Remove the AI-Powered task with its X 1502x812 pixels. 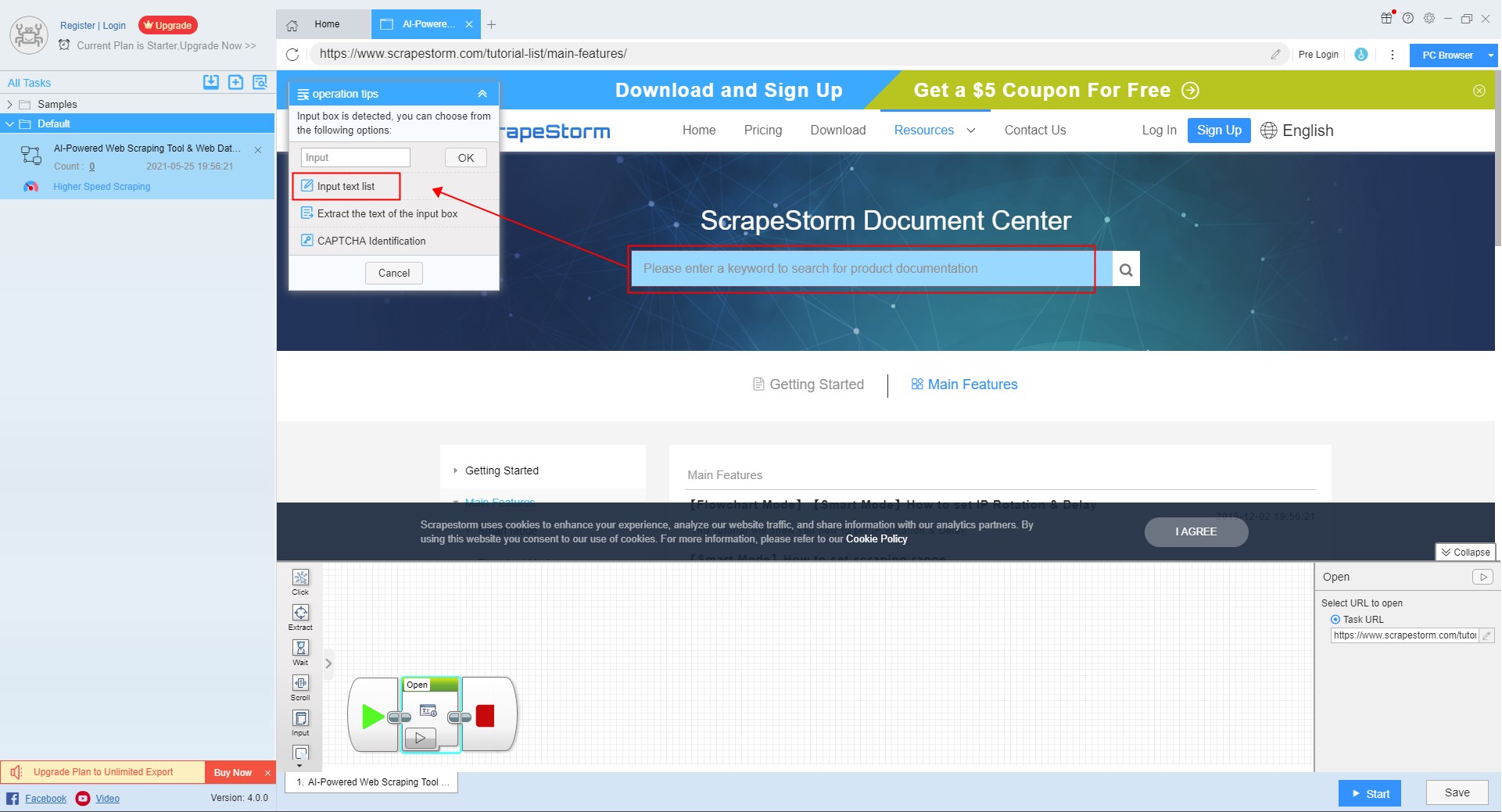pos(258,150)
